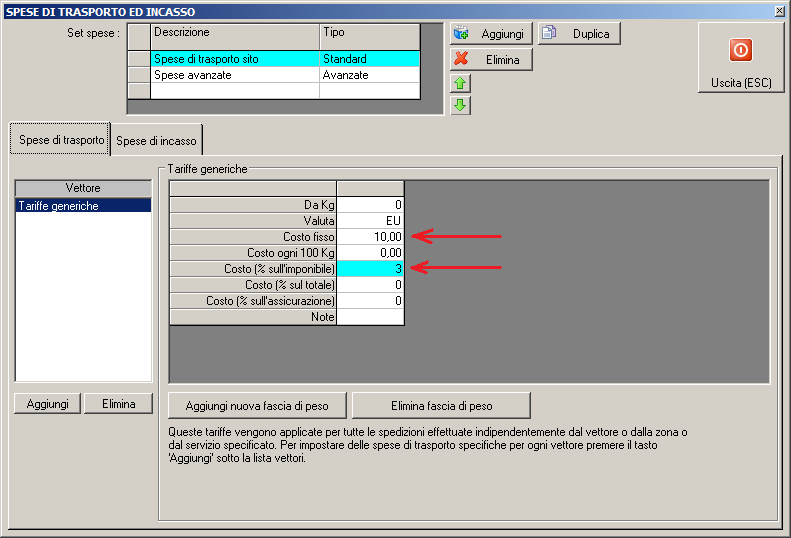Edit the Costo ogni 100 Kg value
This screenshot has height=538, width=791.
click(x=370, y=253)
